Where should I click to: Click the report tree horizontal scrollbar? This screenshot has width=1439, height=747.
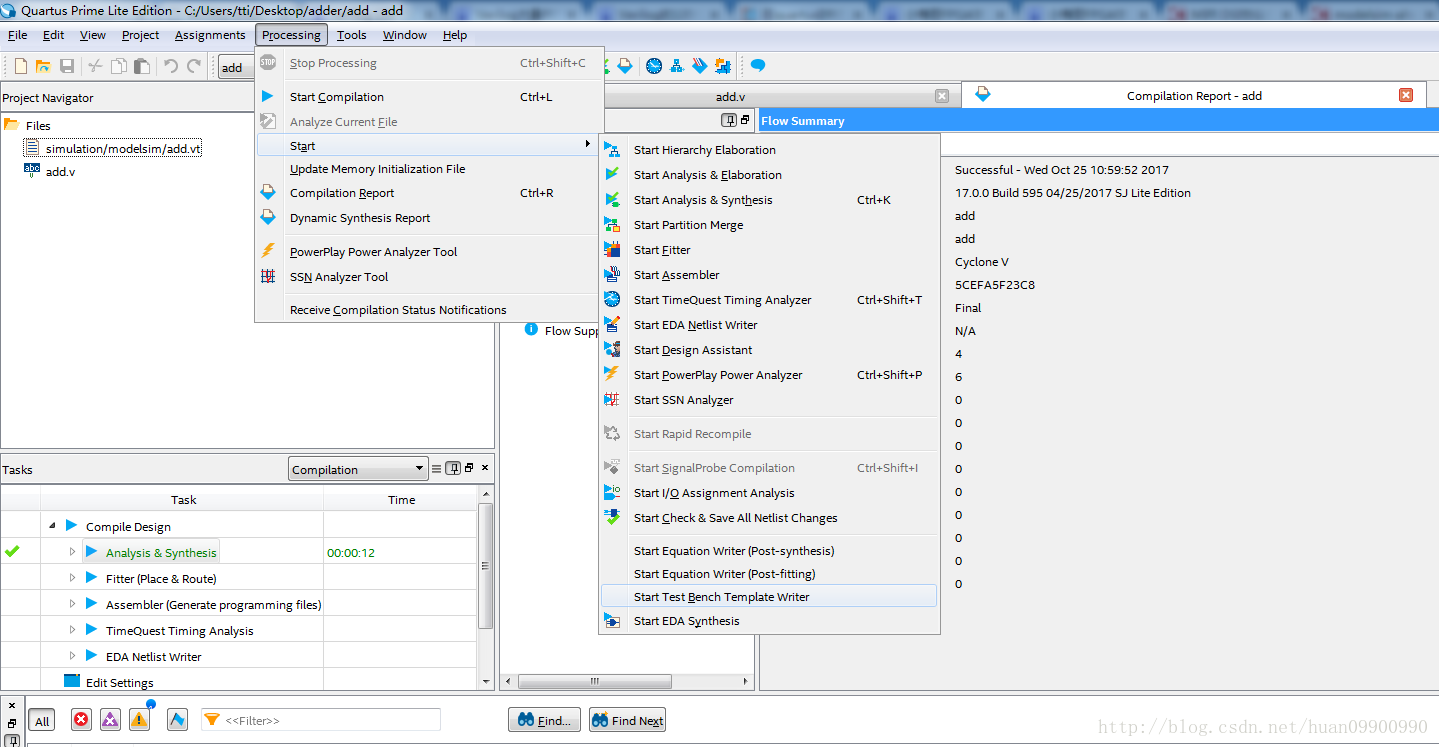click(594, 681)
